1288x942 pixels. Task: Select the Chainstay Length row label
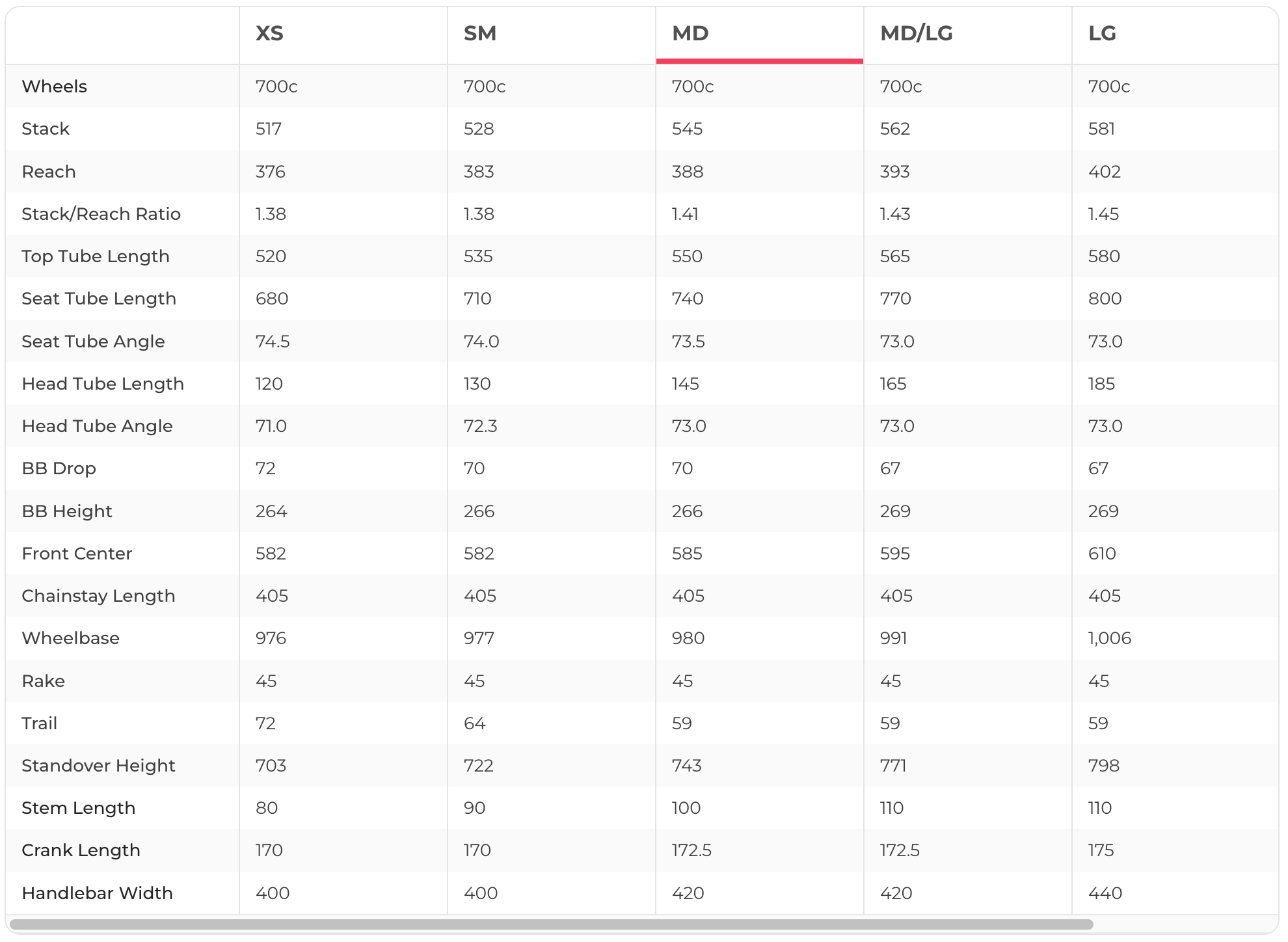98,596
